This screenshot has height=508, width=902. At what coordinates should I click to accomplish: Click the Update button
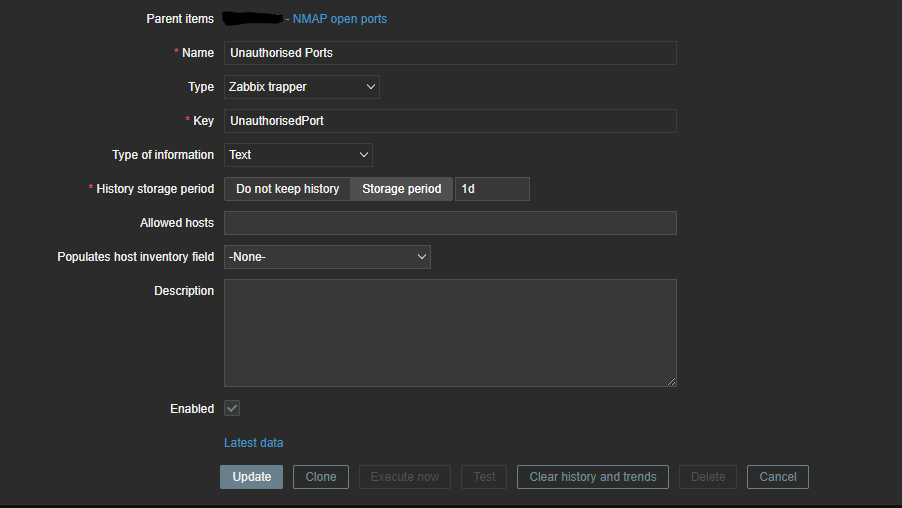251,477
